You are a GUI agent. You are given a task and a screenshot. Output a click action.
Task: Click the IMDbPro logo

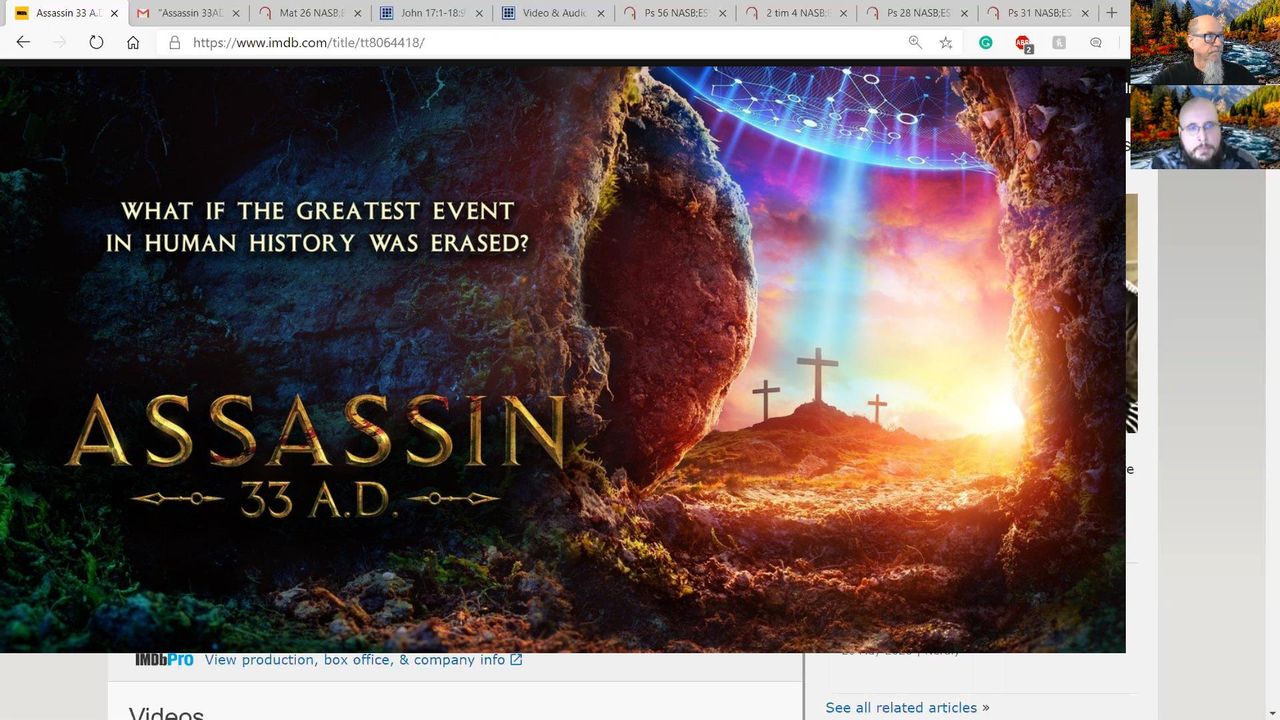coord(164,660)
